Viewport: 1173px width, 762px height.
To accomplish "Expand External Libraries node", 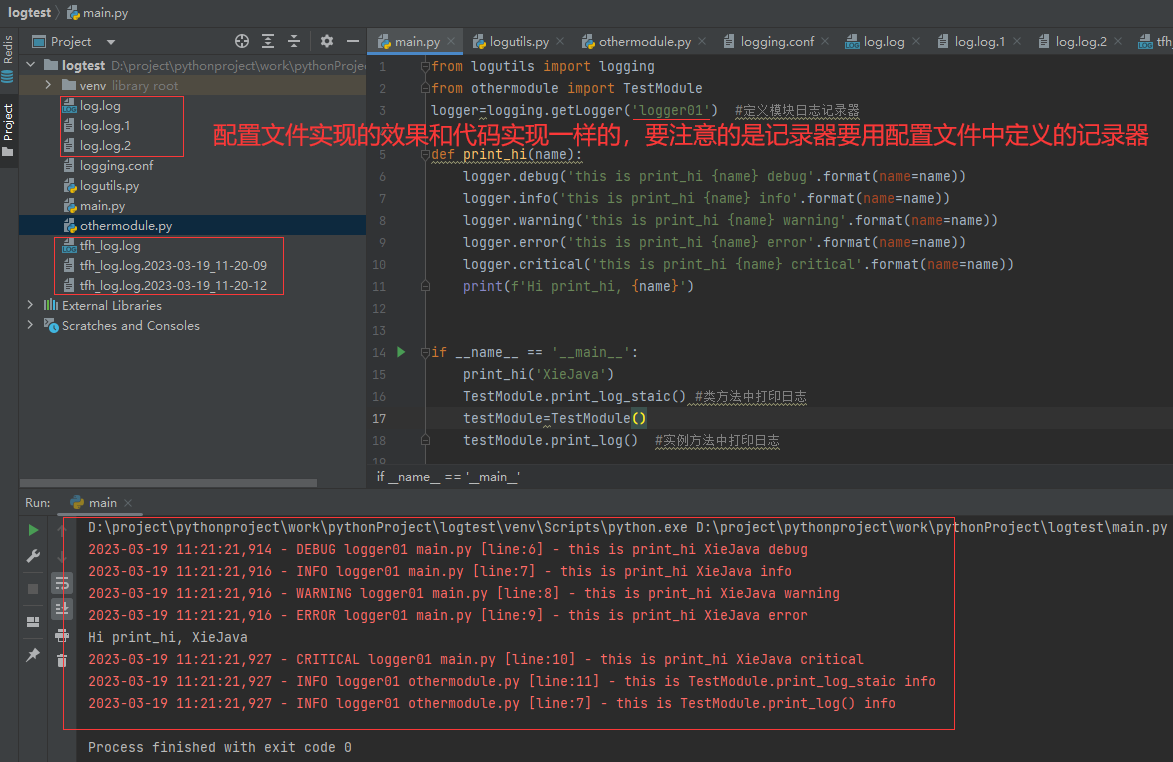I will pyautogui.click(x=30, y=306).
